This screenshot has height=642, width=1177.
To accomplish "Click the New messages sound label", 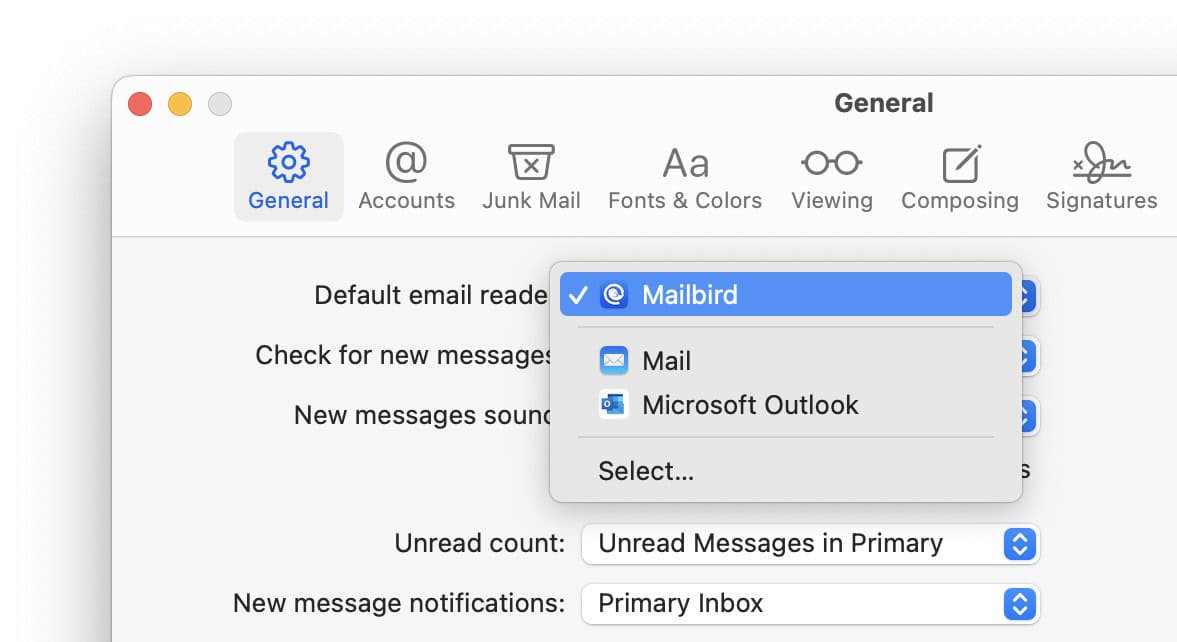I will (423, 414).
